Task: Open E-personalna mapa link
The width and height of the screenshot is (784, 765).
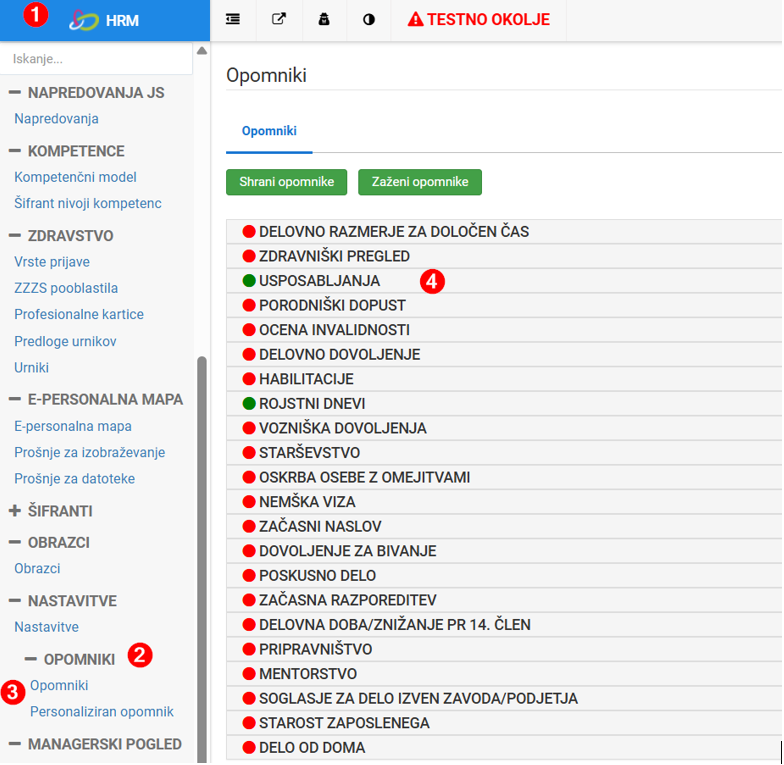Action: 73,426
